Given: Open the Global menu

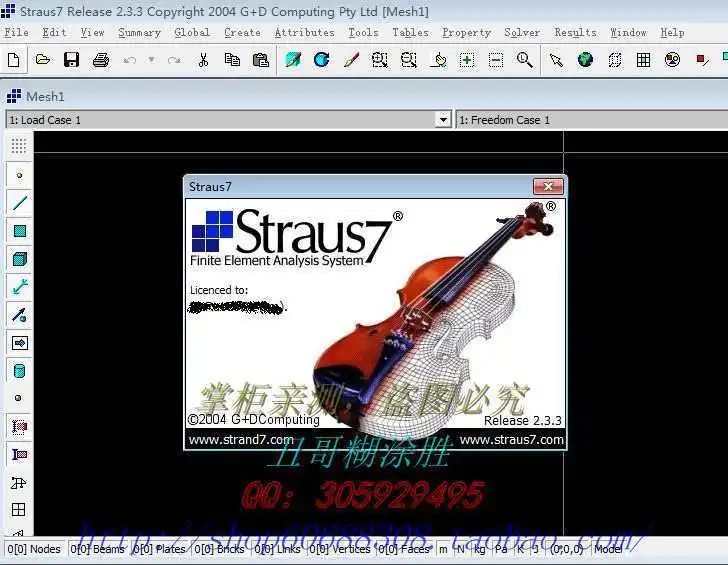Looking at the screenshot, I should (x=192, y=32).
